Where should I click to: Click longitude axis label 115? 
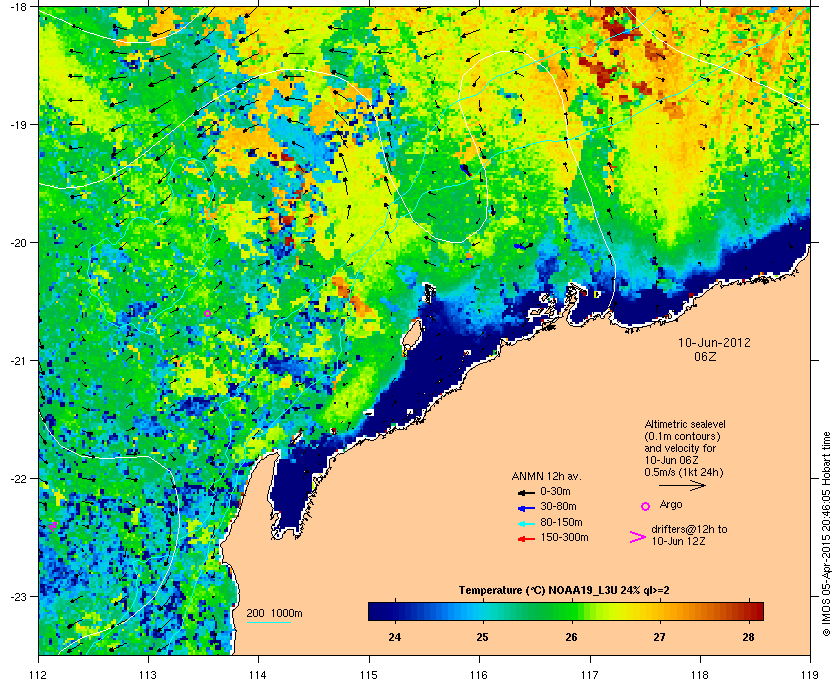369,674
